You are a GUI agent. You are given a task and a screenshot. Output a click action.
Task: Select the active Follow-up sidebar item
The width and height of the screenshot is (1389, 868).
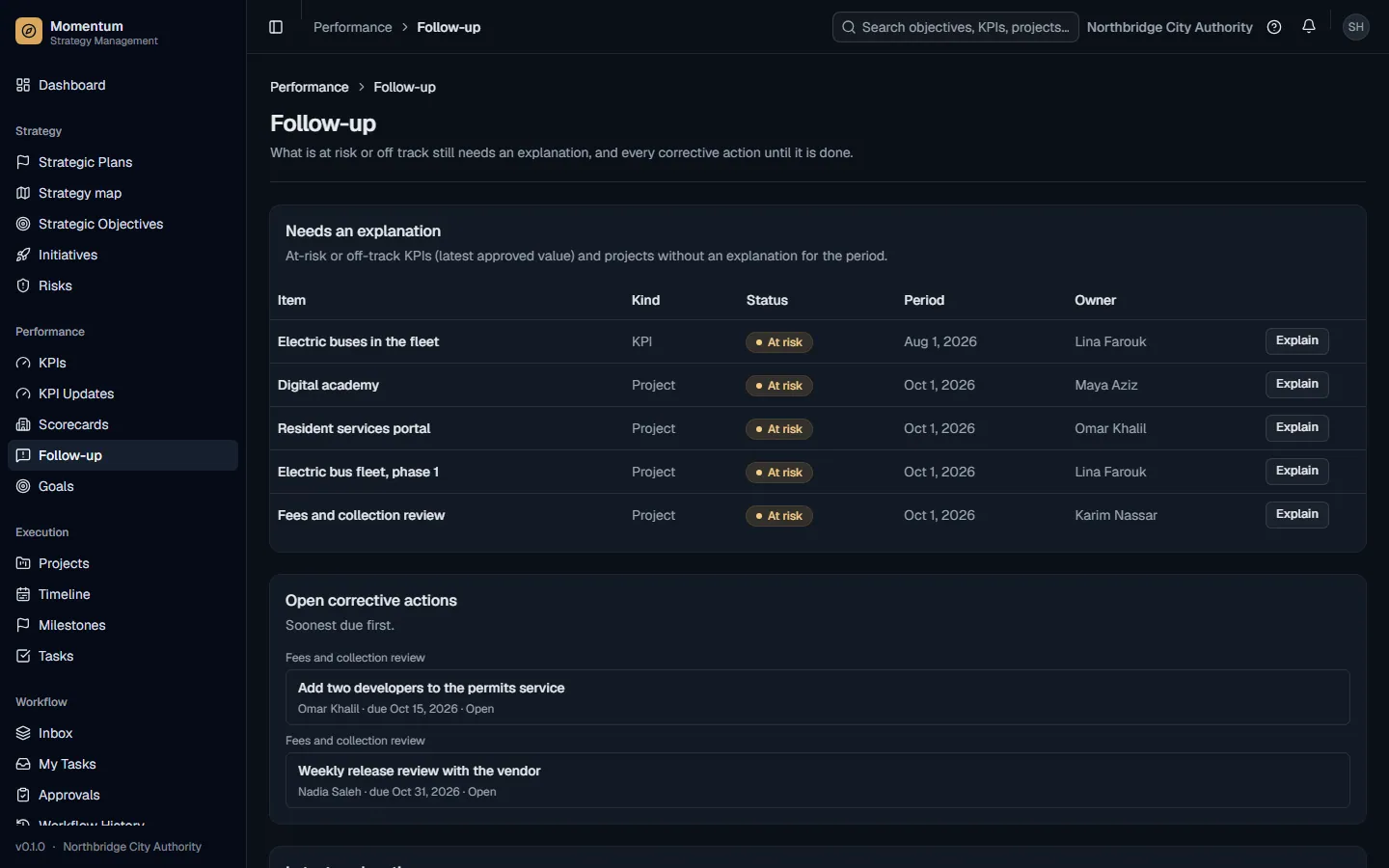tap(123, 455)
